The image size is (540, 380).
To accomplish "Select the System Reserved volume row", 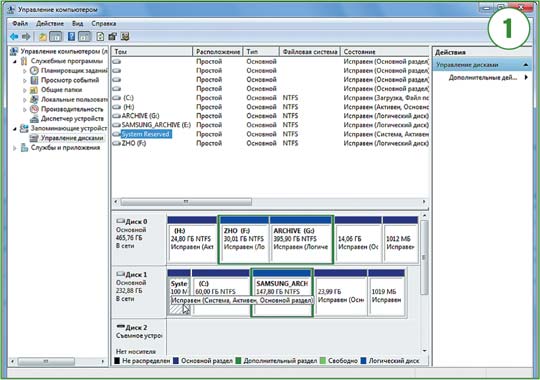I will click(x=270, y=134).
